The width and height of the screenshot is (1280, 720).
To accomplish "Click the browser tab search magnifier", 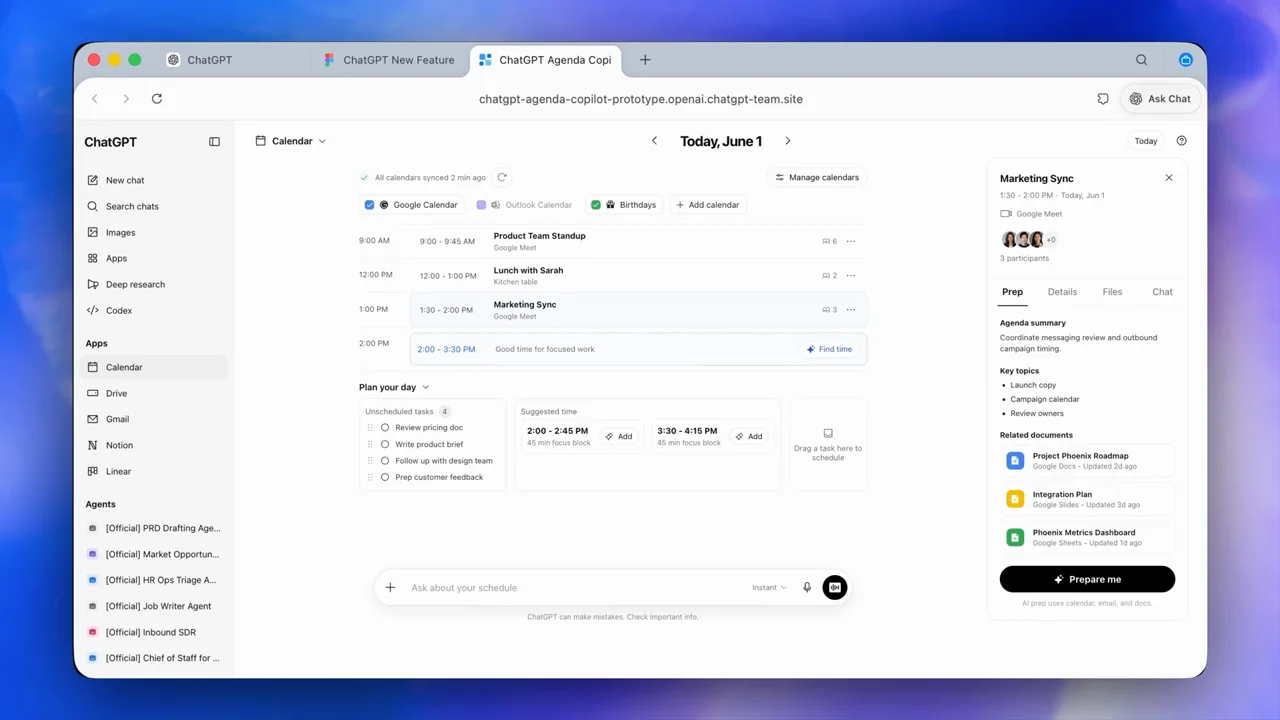I will [x=1141, y=60].
